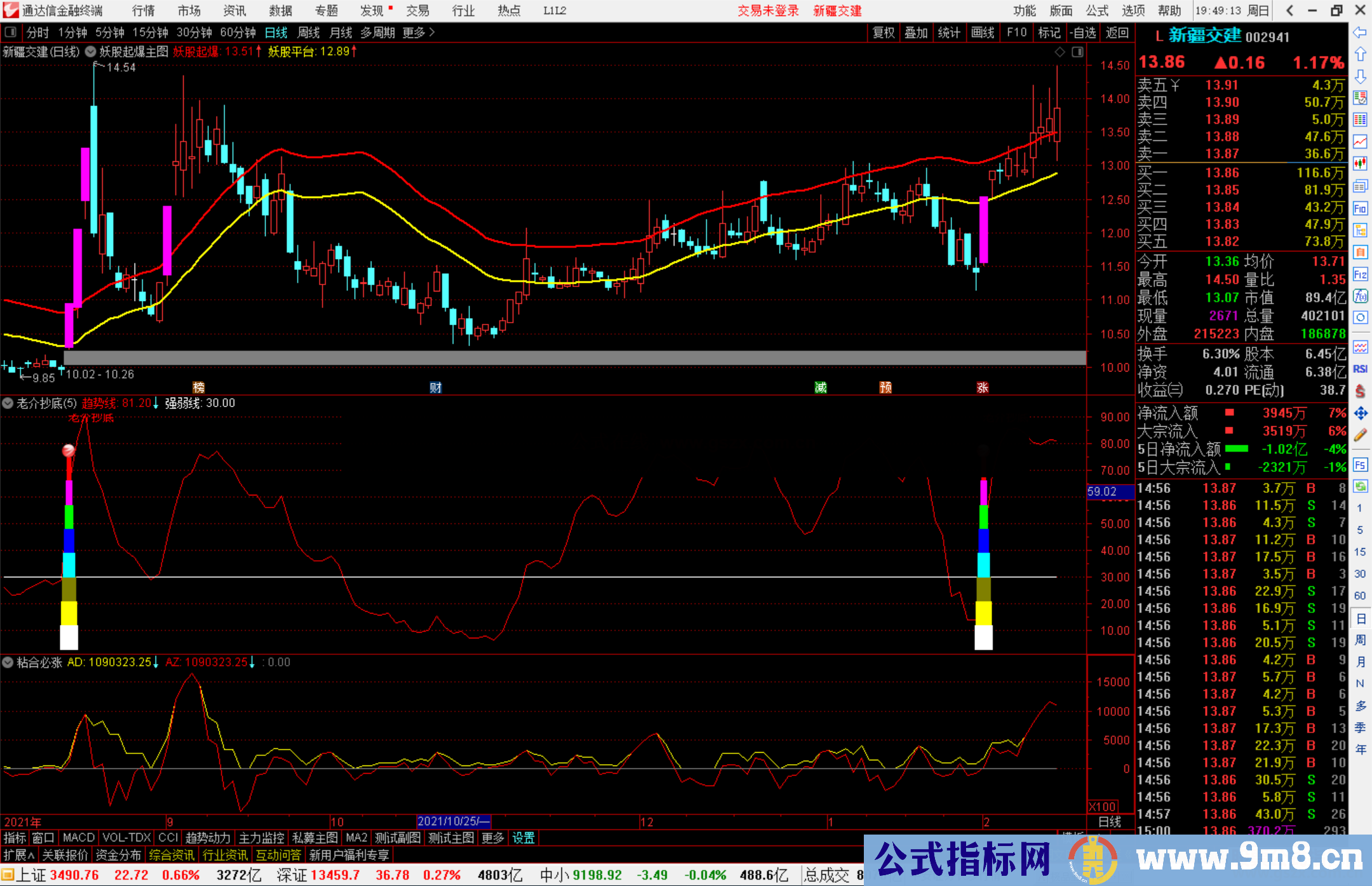Toggle the 粘合必涨 indicator circle button
This screenshot has height=886, width=1372.
[8, 662]
